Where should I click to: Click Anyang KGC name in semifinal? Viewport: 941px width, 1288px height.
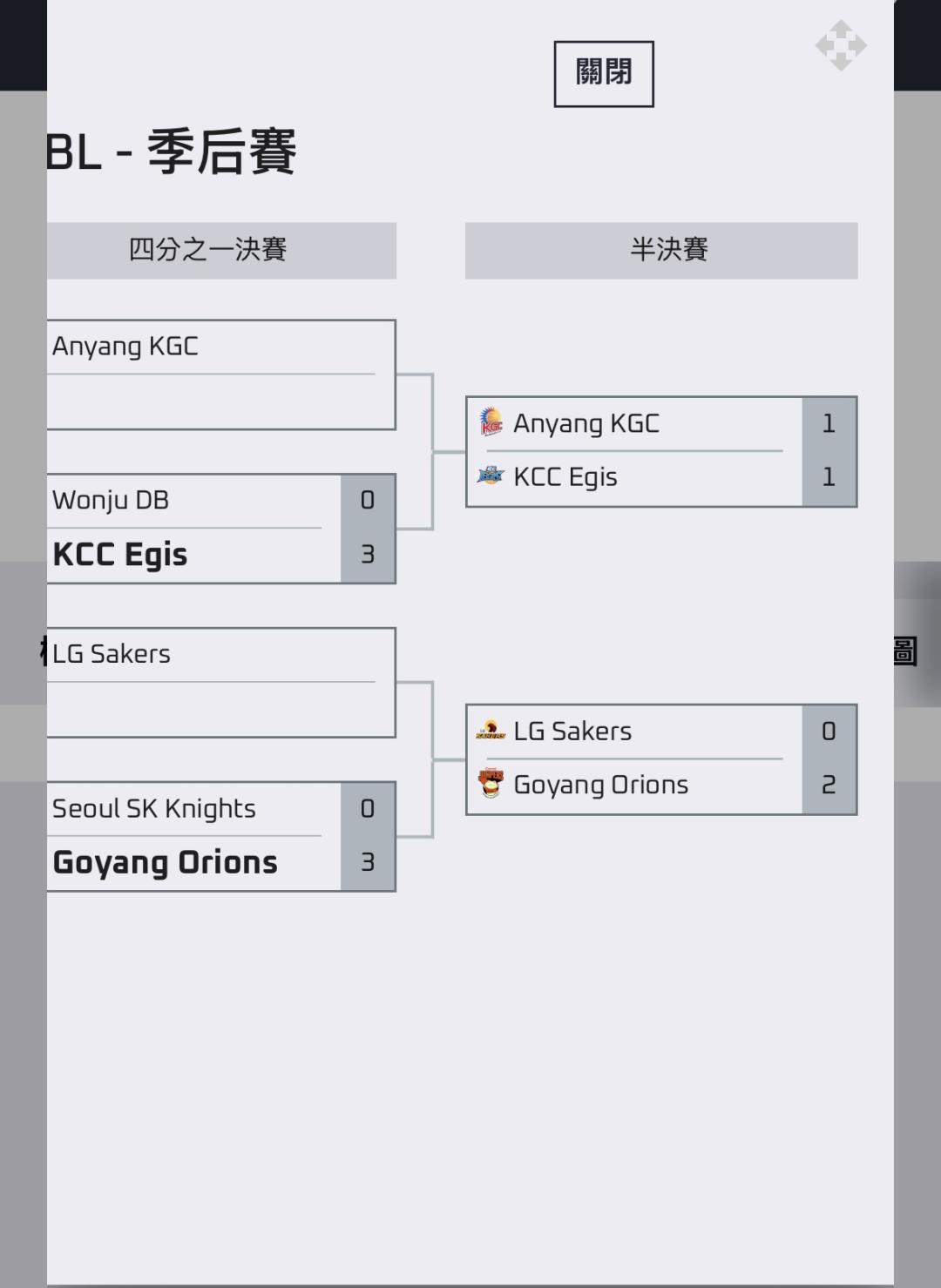586,423
